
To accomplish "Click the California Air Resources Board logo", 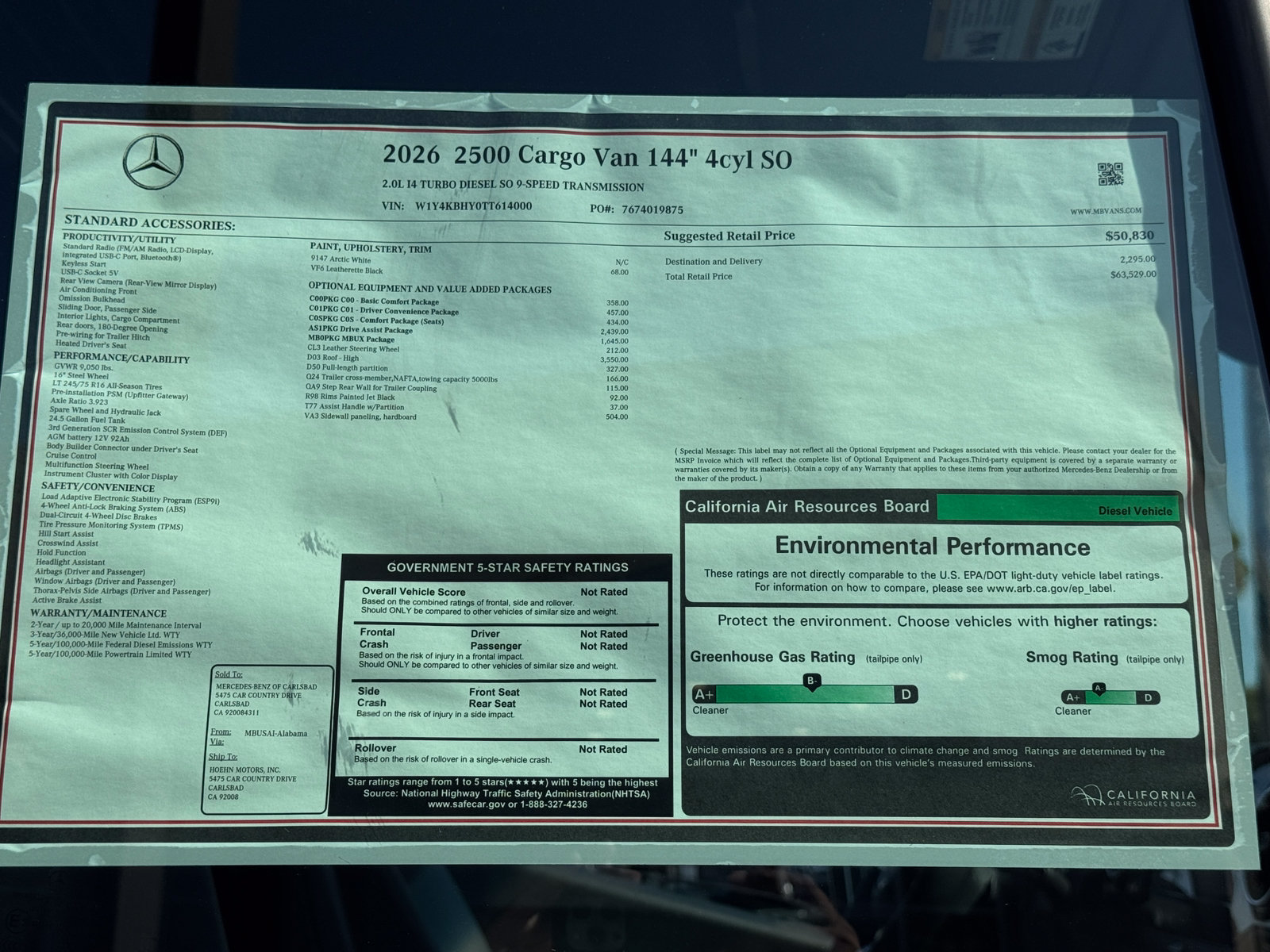I will (1133, 797).
